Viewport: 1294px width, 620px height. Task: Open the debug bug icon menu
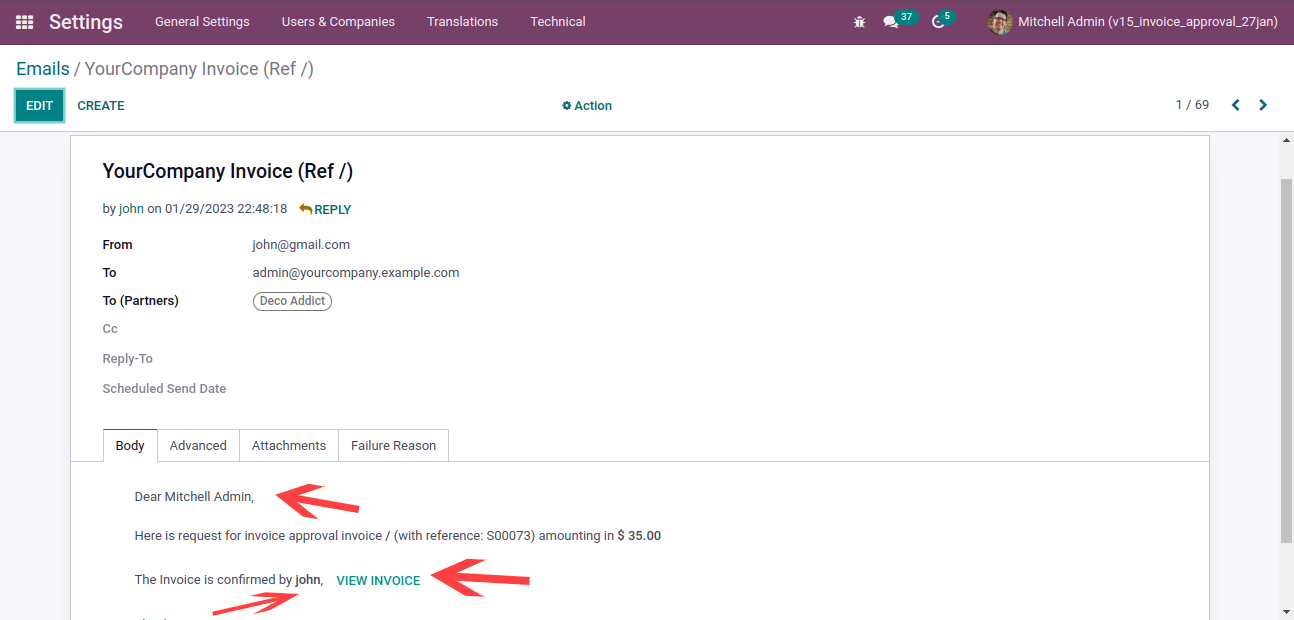coord(859,22)
